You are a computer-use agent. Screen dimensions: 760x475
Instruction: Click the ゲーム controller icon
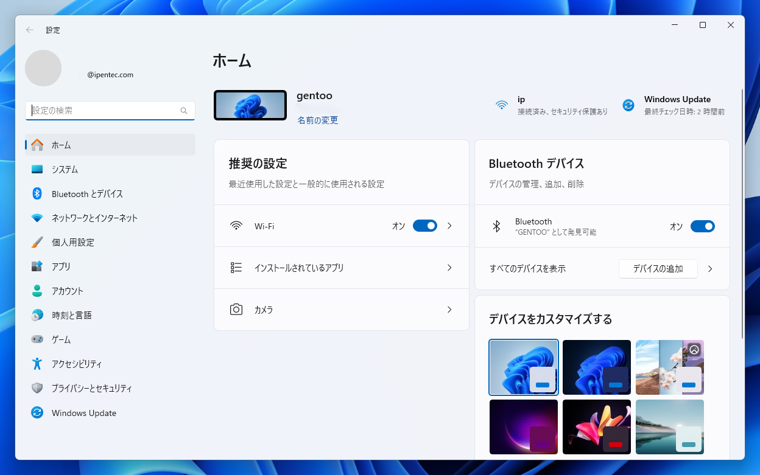pyautogui.click(x=37, y=339)
